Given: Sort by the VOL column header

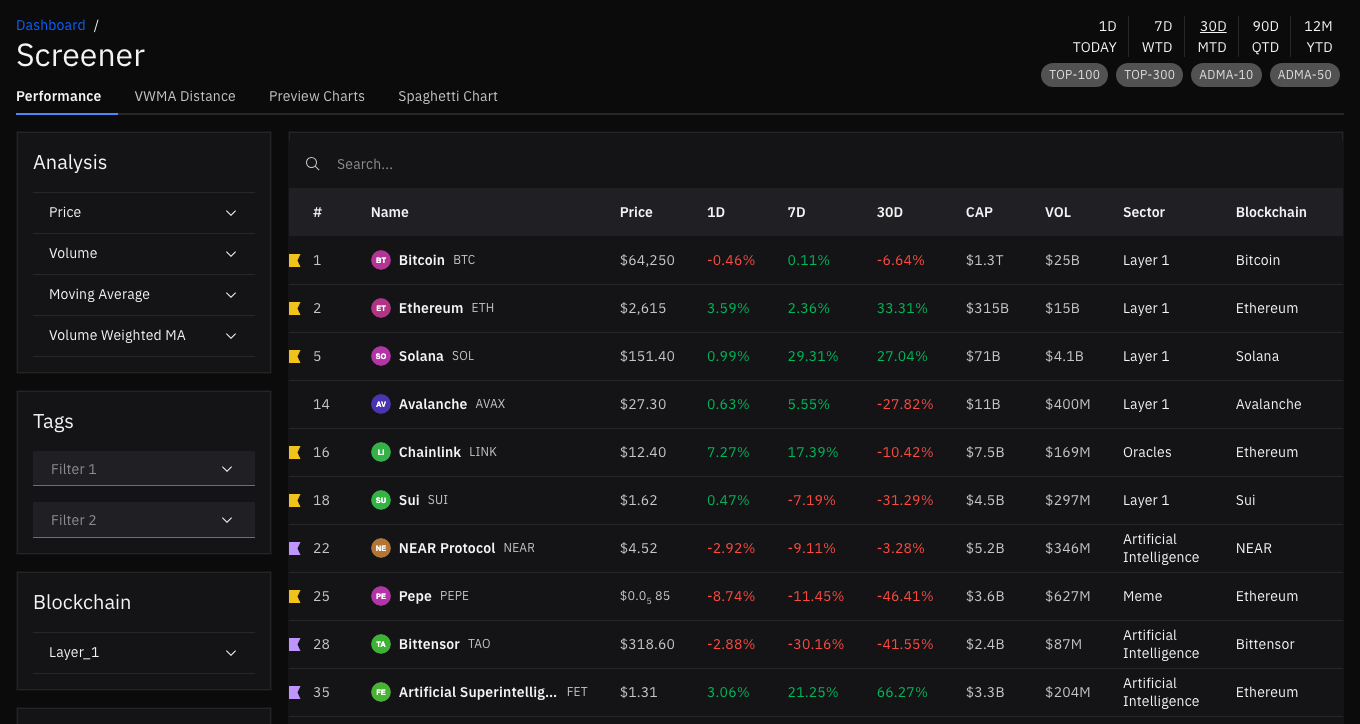Looking at the screenshot, I should [1058, 212].
